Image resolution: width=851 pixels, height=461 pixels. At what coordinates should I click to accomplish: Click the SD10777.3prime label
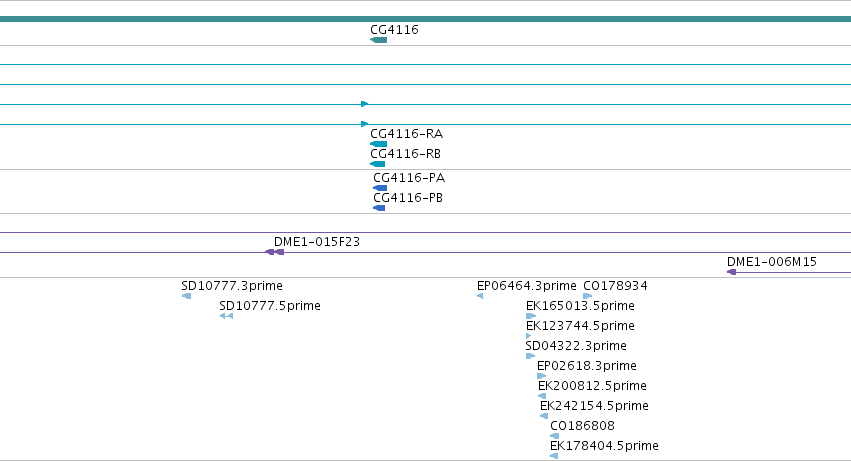pyautogui.click(x=232, y=286)
